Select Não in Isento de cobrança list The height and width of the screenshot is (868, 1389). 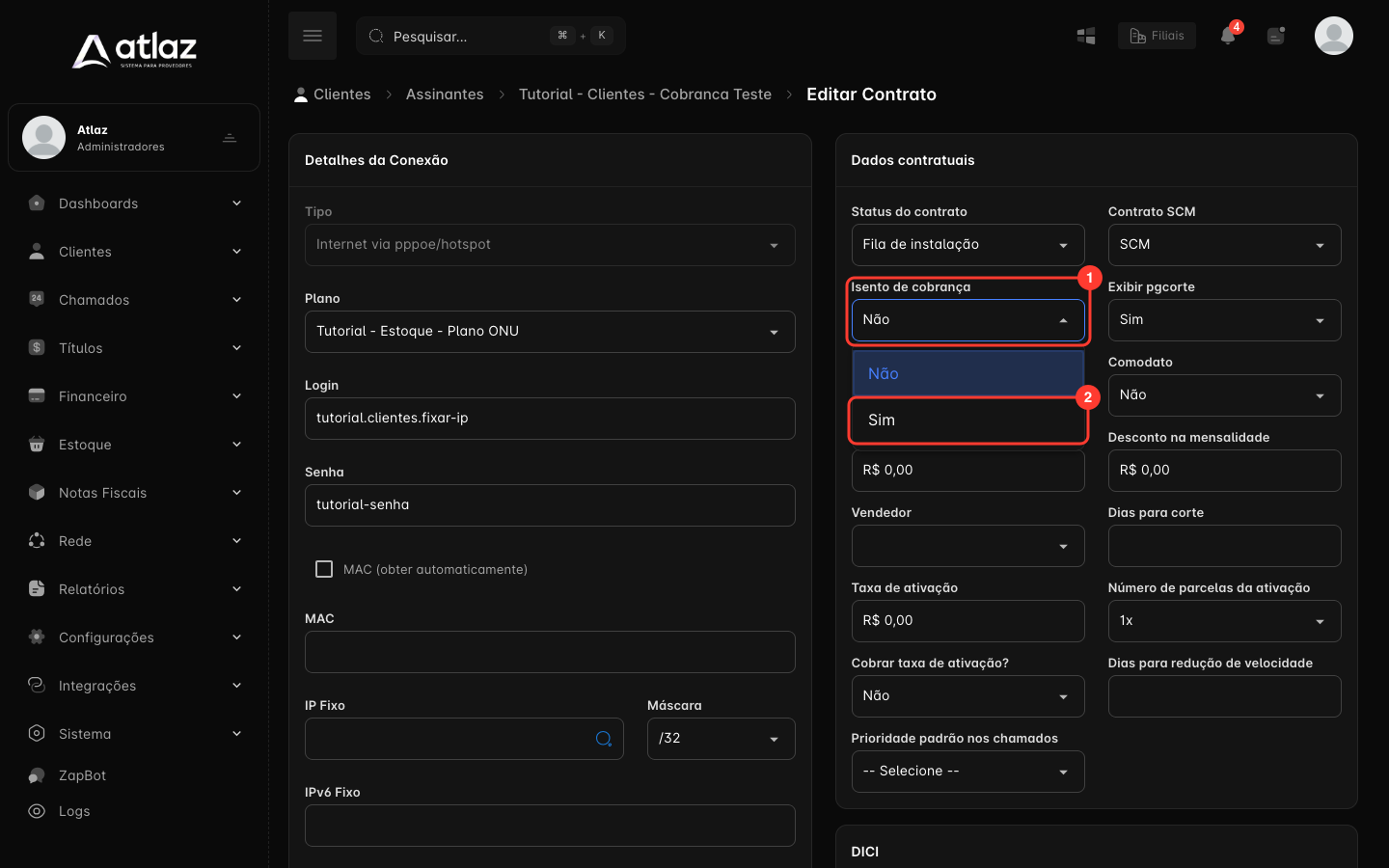tap(967, 374)
